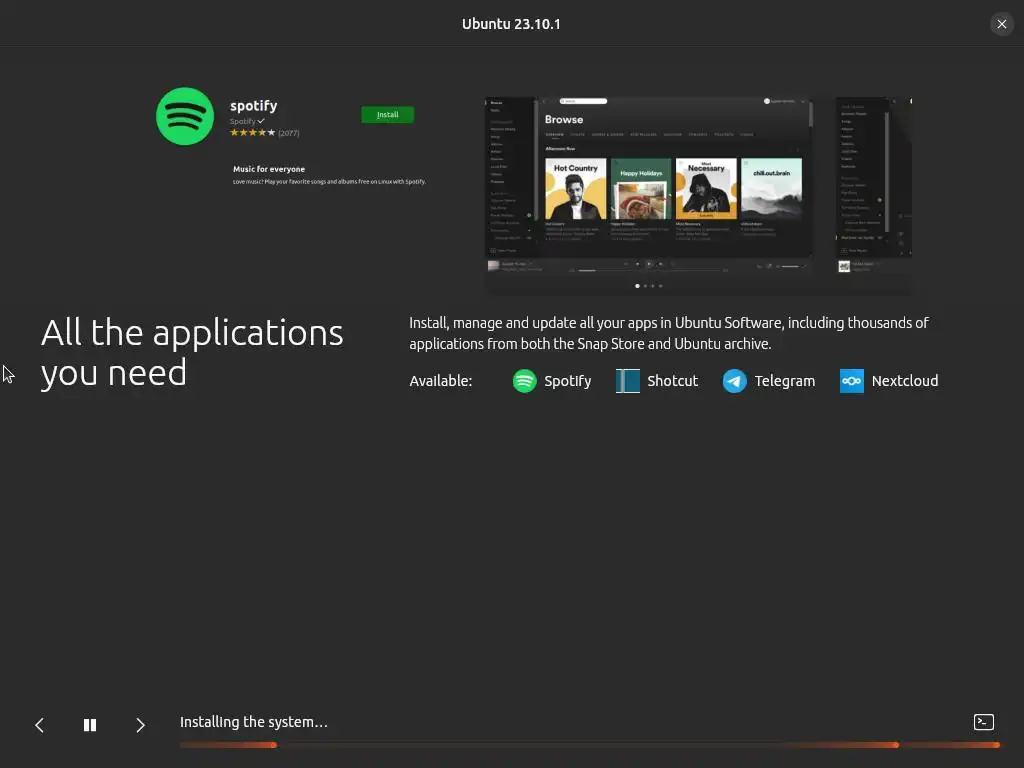Click the 'All the applications you need' heading
This screenshot has width=1024, height=768.
[192, 353]
